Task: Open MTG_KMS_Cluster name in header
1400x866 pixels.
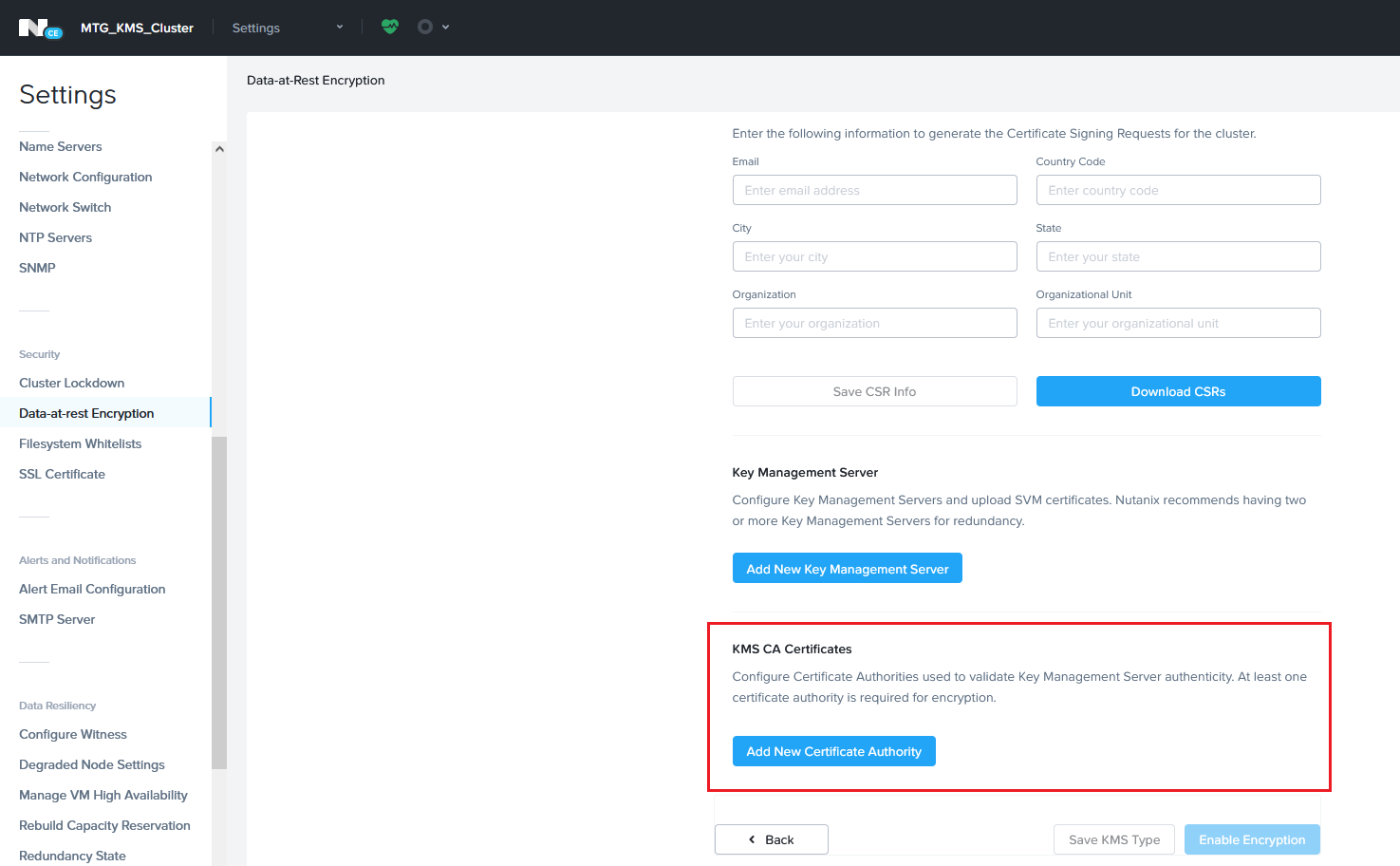Action: coord(137,28)
